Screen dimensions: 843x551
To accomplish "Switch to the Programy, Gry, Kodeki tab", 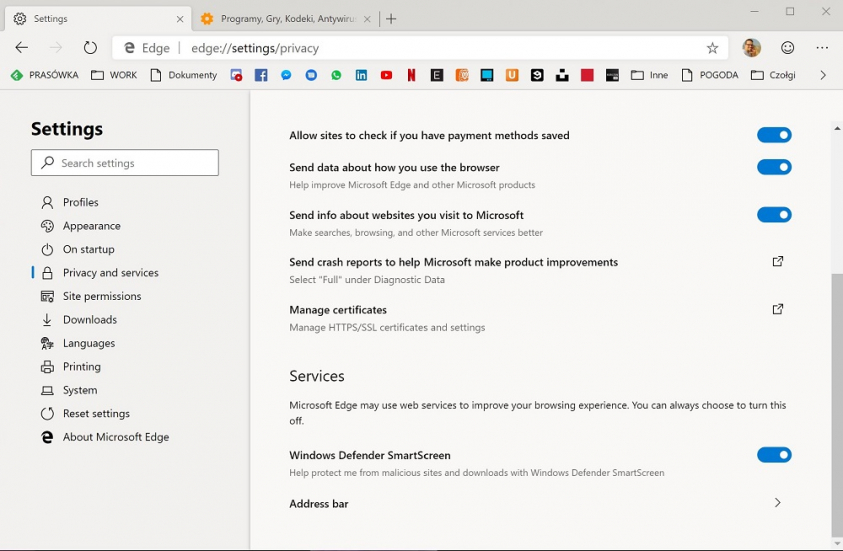I will [x=280, y=19].
